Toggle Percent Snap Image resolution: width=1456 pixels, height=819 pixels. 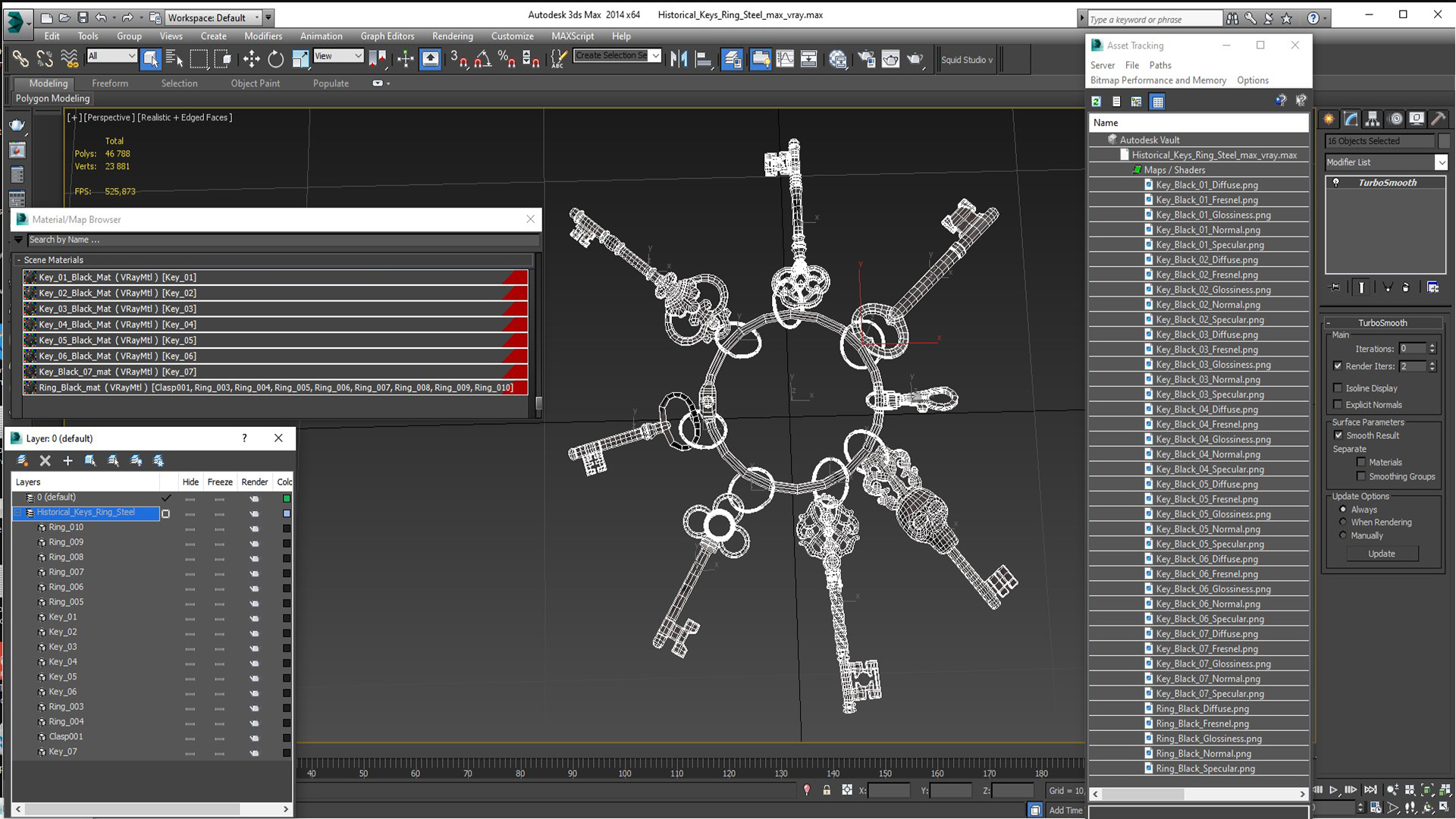(507, 59)
